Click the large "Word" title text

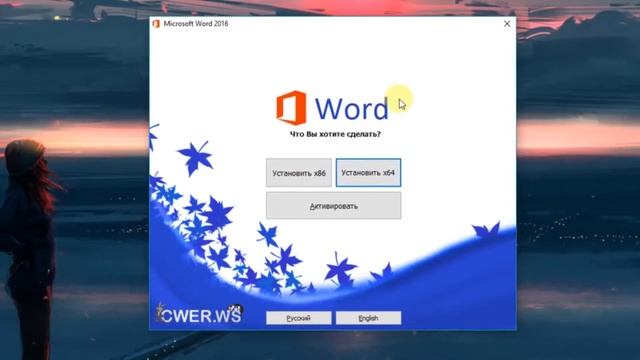coord(351,109)
